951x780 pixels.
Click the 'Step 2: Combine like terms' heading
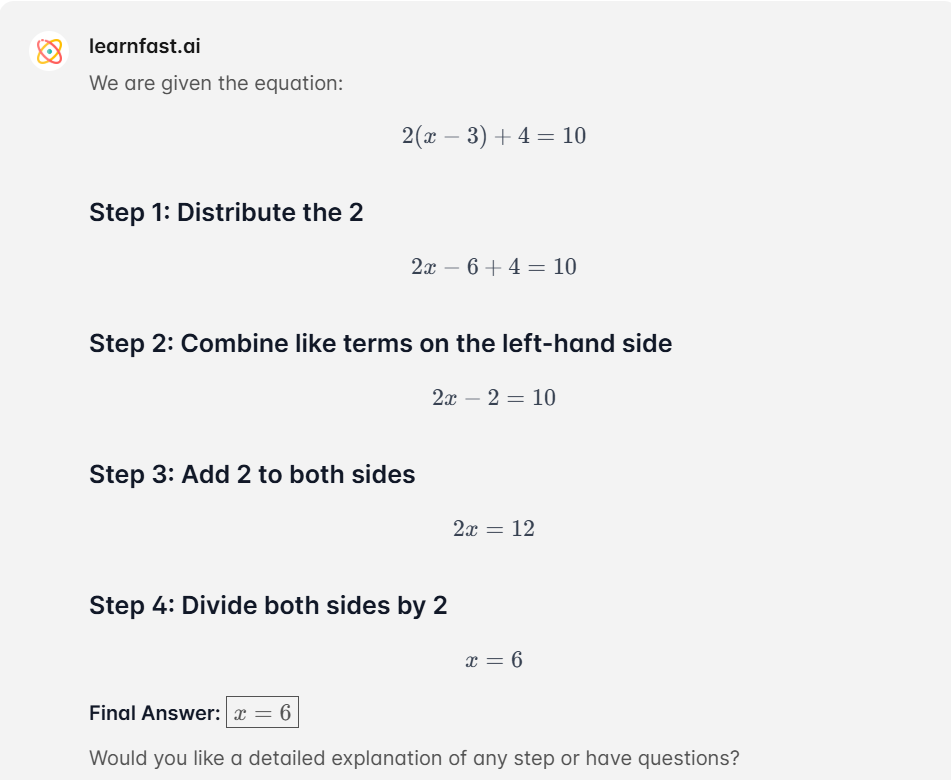380,343
